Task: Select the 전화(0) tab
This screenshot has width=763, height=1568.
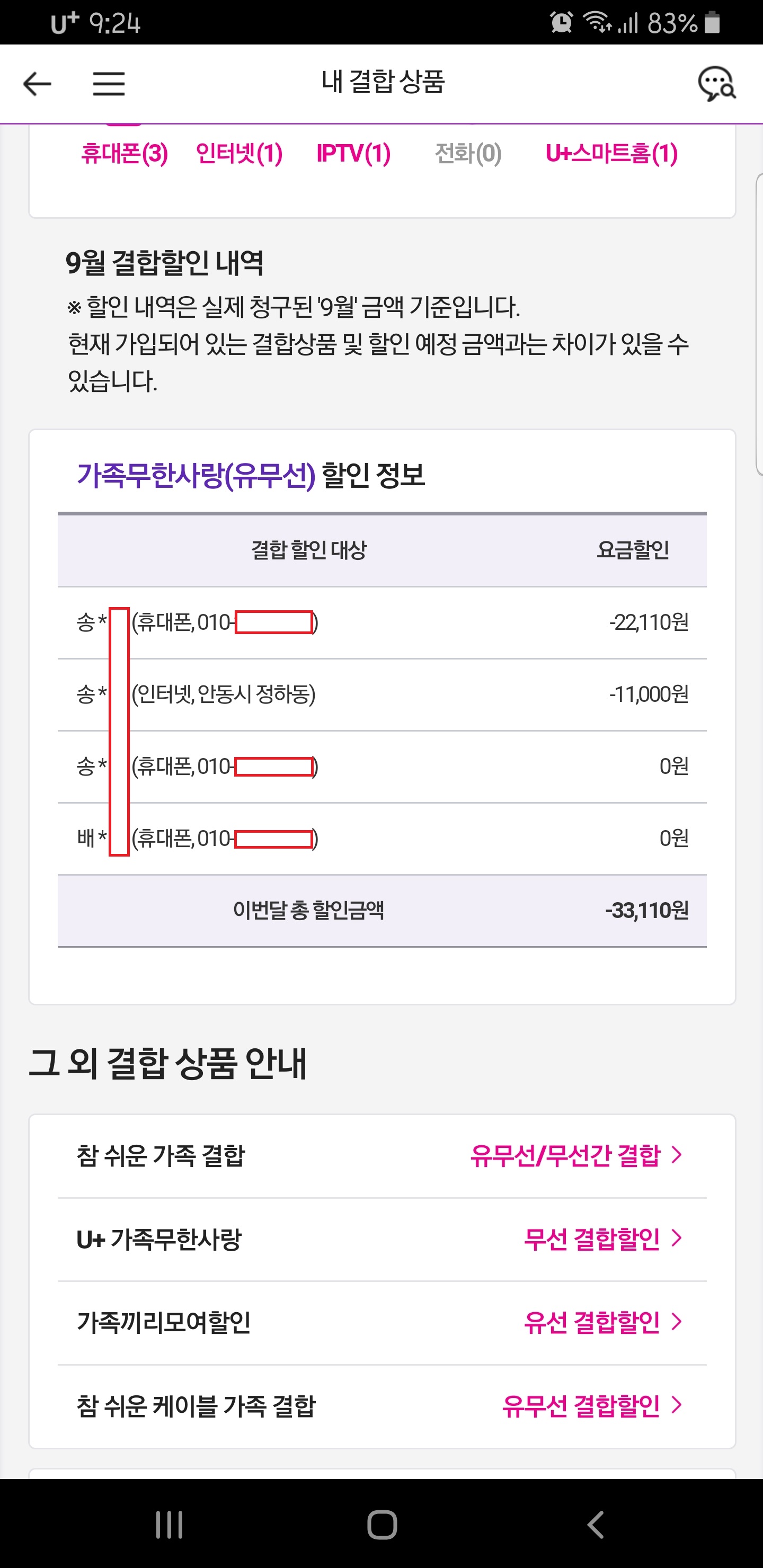Action: [468, 154]
